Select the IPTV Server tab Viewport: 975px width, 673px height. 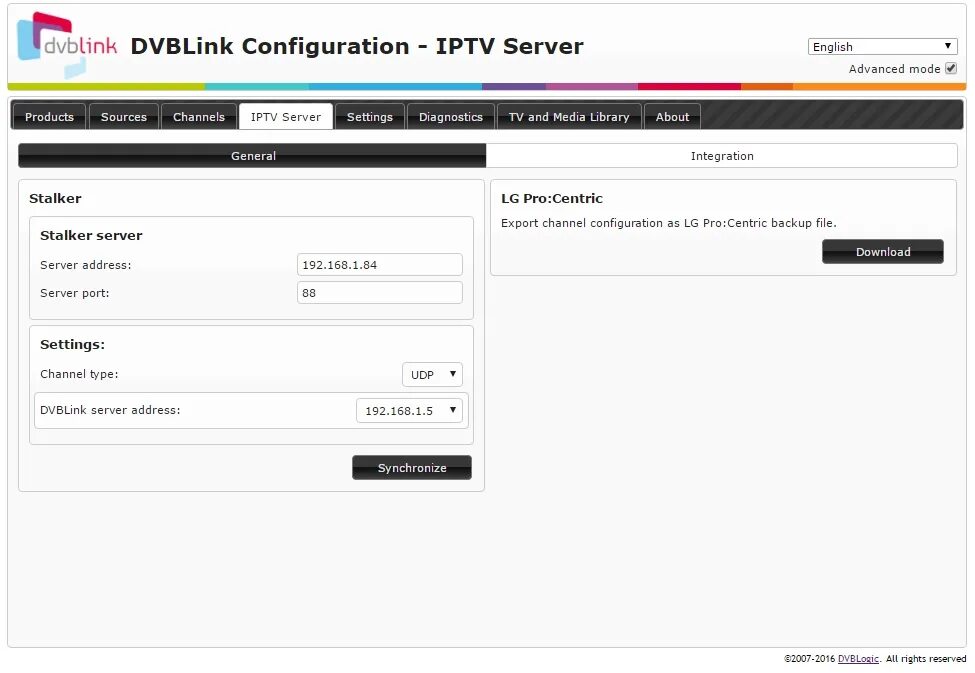[286, 117]
